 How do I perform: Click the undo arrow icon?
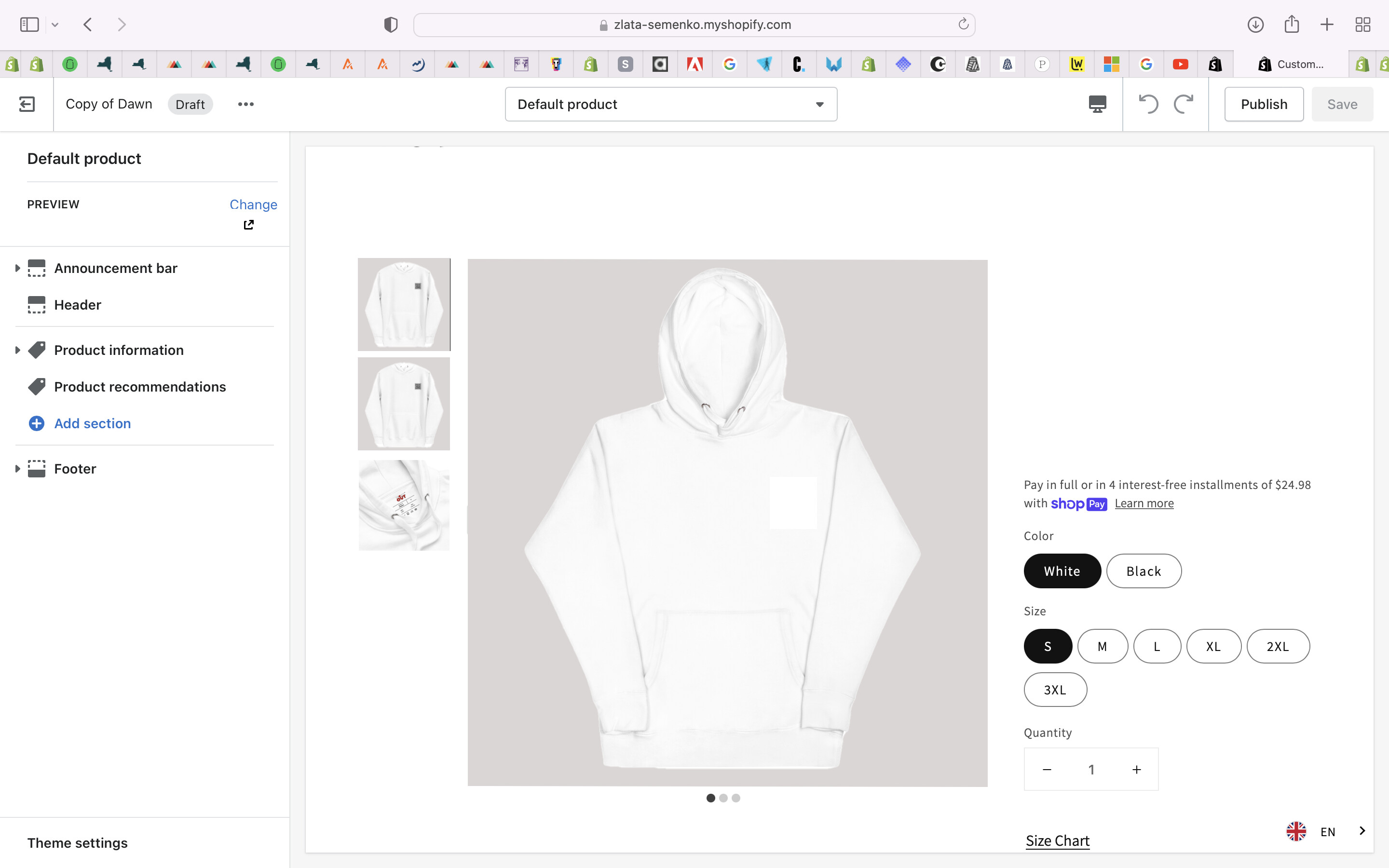(x=1148, y=104)
